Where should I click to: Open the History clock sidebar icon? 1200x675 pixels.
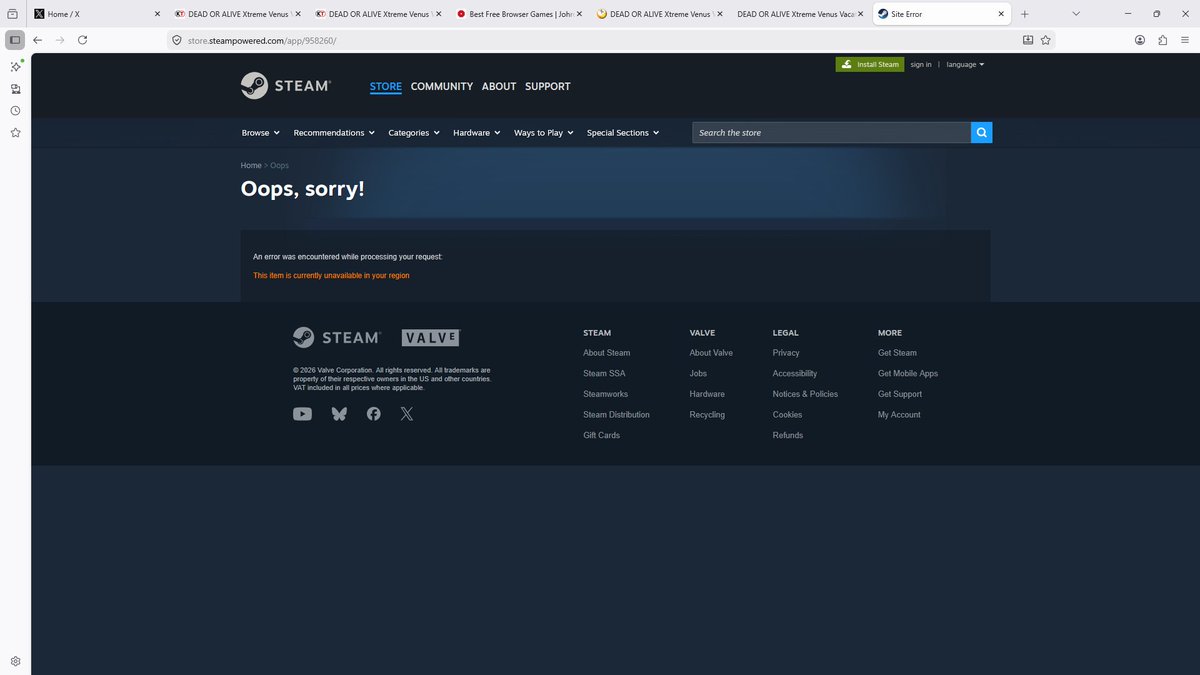pos(15,110)
